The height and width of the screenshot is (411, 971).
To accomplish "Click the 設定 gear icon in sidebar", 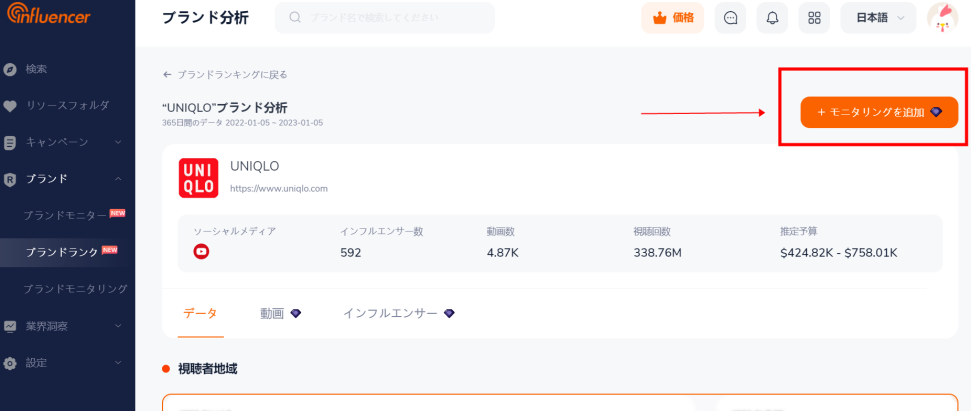I will click(x=9, y=363).
